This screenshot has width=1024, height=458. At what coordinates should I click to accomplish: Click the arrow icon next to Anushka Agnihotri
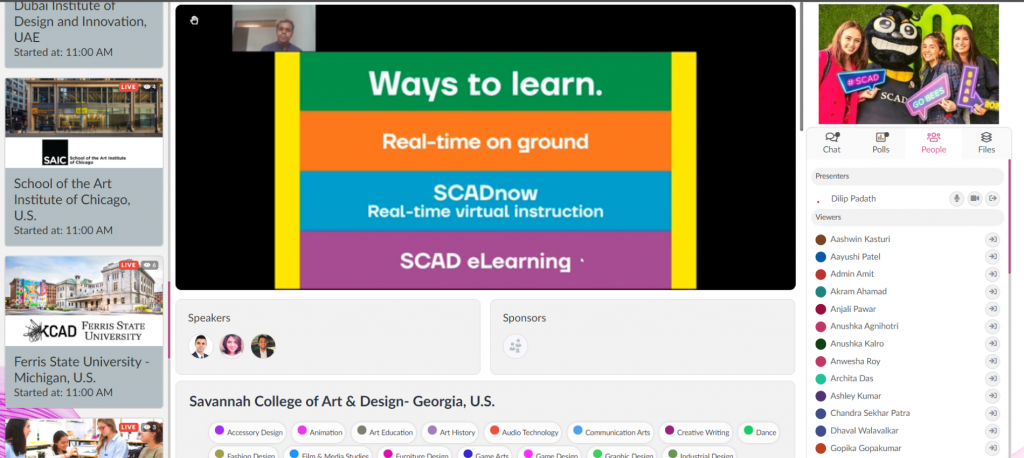[993, 326]
